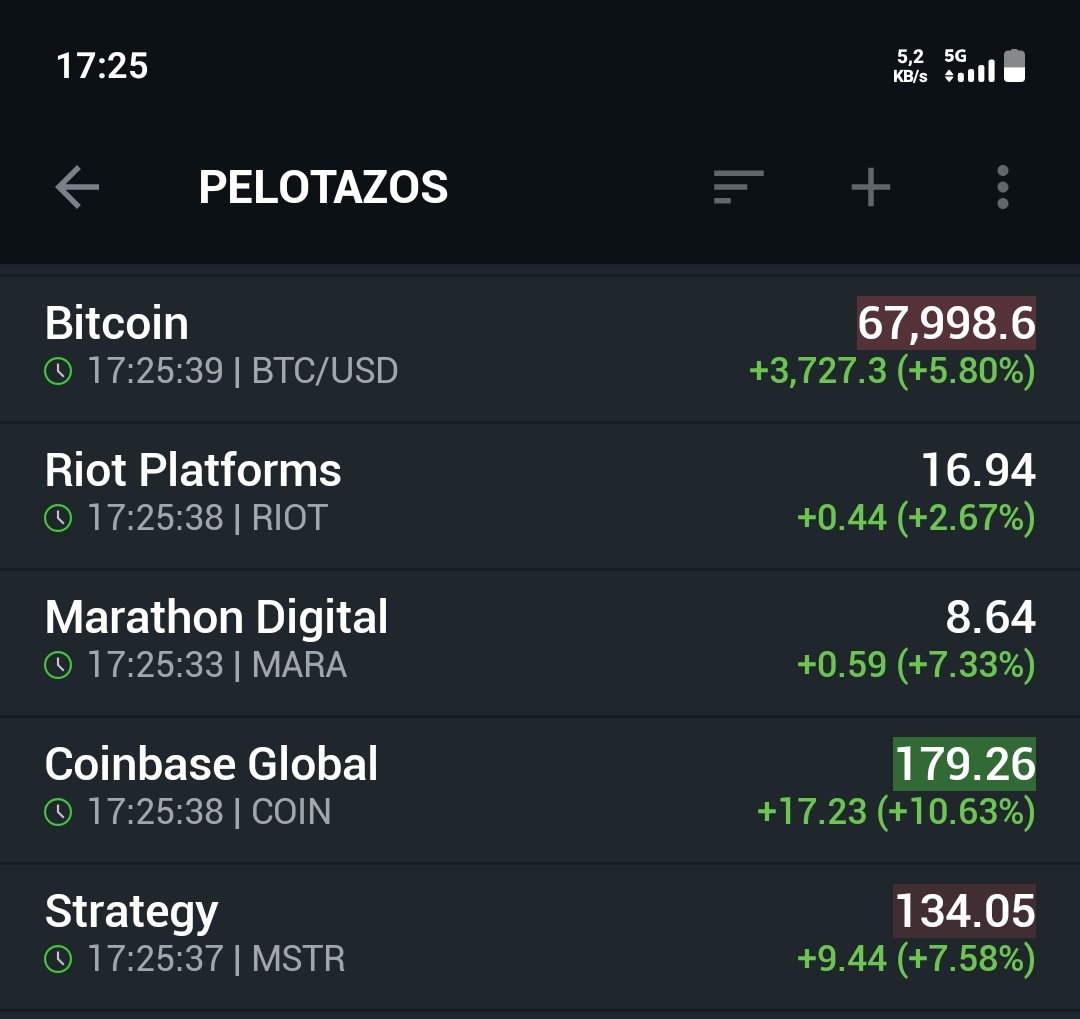The height and width of the screenshot is (1019, 1080).
Task: Tap the 5G signal strength indicator
Action: [969, 66]
